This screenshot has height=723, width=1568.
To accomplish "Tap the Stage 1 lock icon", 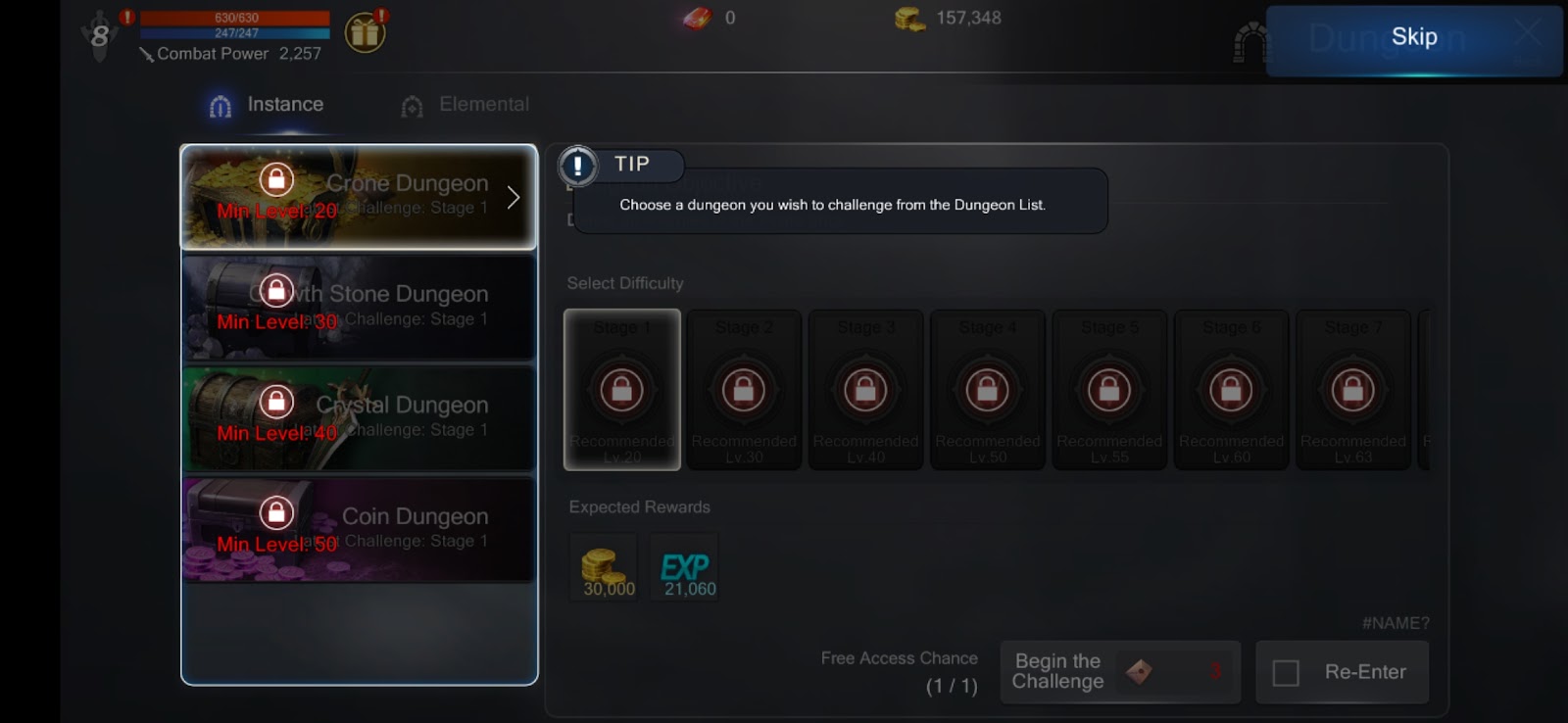I will (621, 389).
